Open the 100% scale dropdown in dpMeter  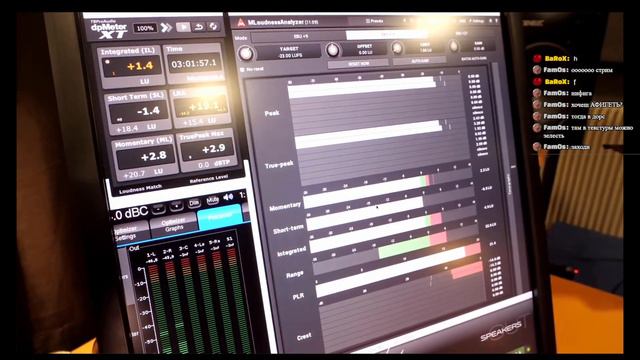pyautogui.click(x=145, y=28)
